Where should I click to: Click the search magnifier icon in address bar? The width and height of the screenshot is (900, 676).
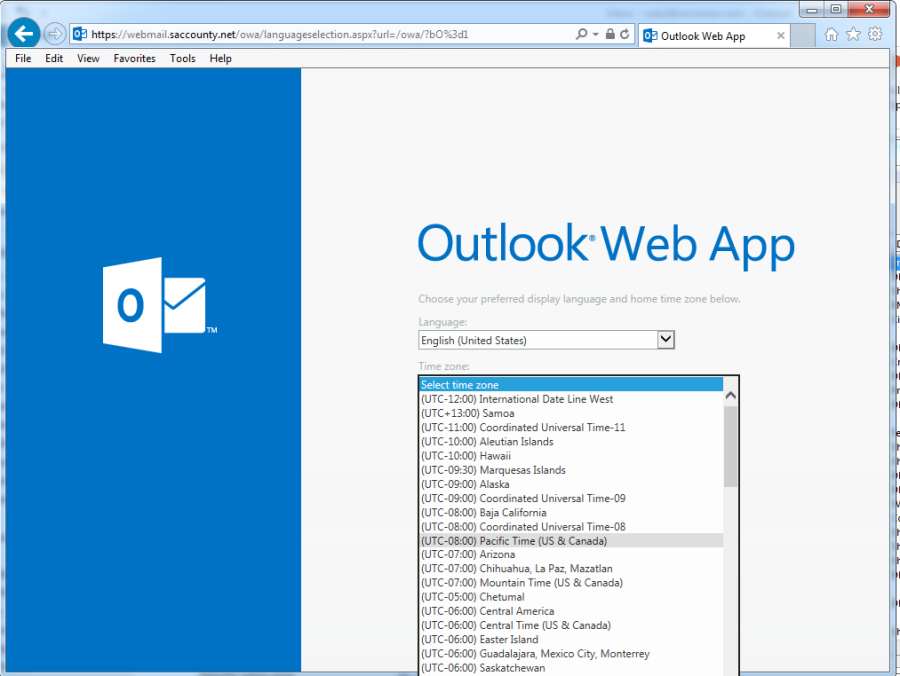tap(581, 34)
